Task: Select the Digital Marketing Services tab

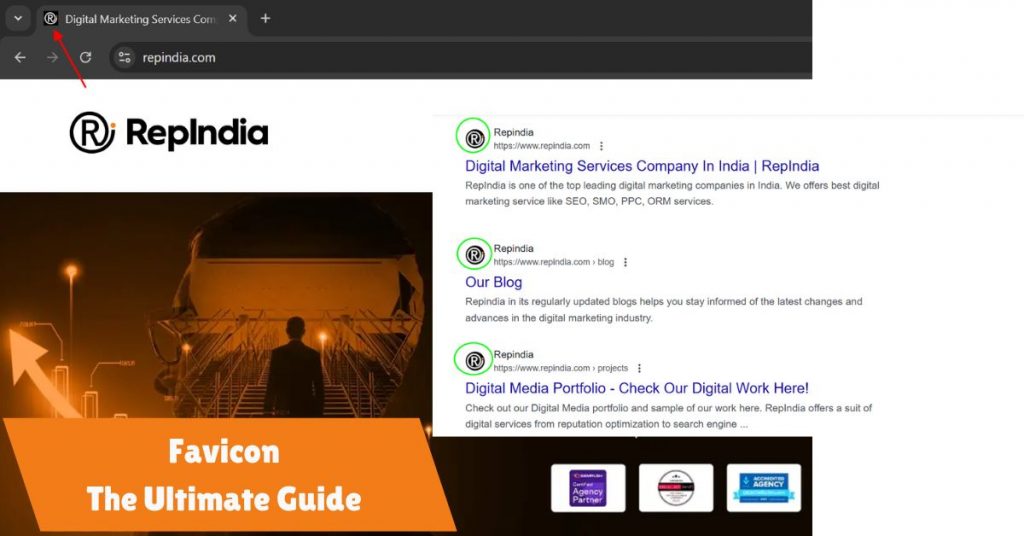Action: point(140,18)
